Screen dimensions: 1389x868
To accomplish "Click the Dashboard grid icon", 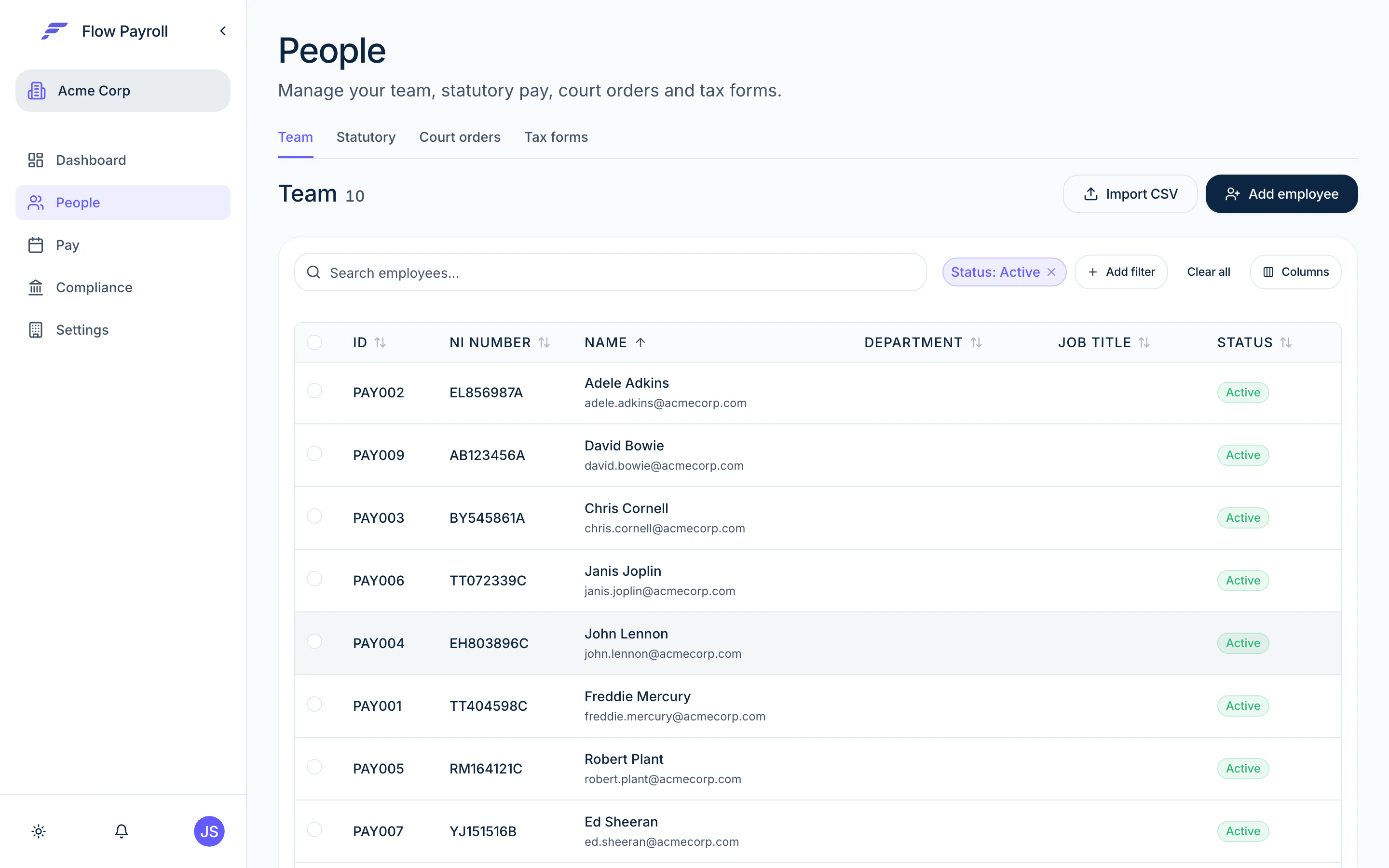I will click(x=36, y=160).
